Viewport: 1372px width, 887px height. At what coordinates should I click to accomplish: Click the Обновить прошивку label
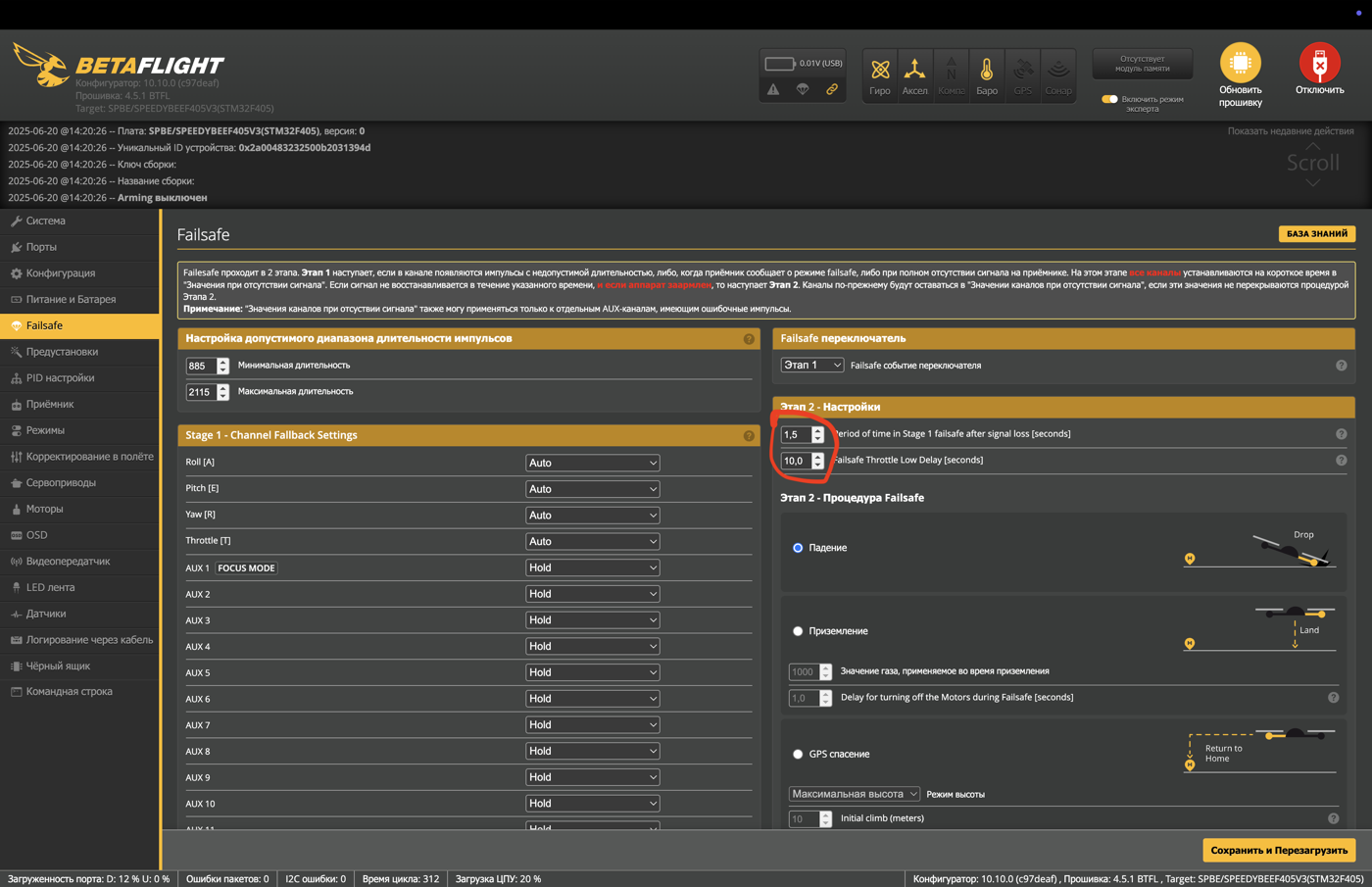[x=1240, y=96]
